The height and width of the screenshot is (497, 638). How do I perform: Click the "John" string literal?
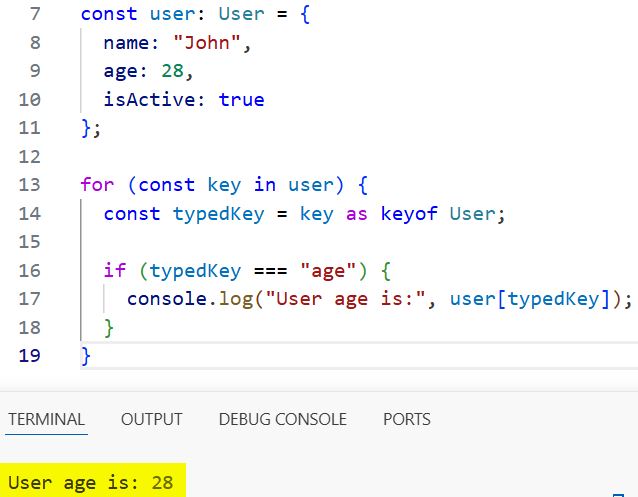[207, 43]
